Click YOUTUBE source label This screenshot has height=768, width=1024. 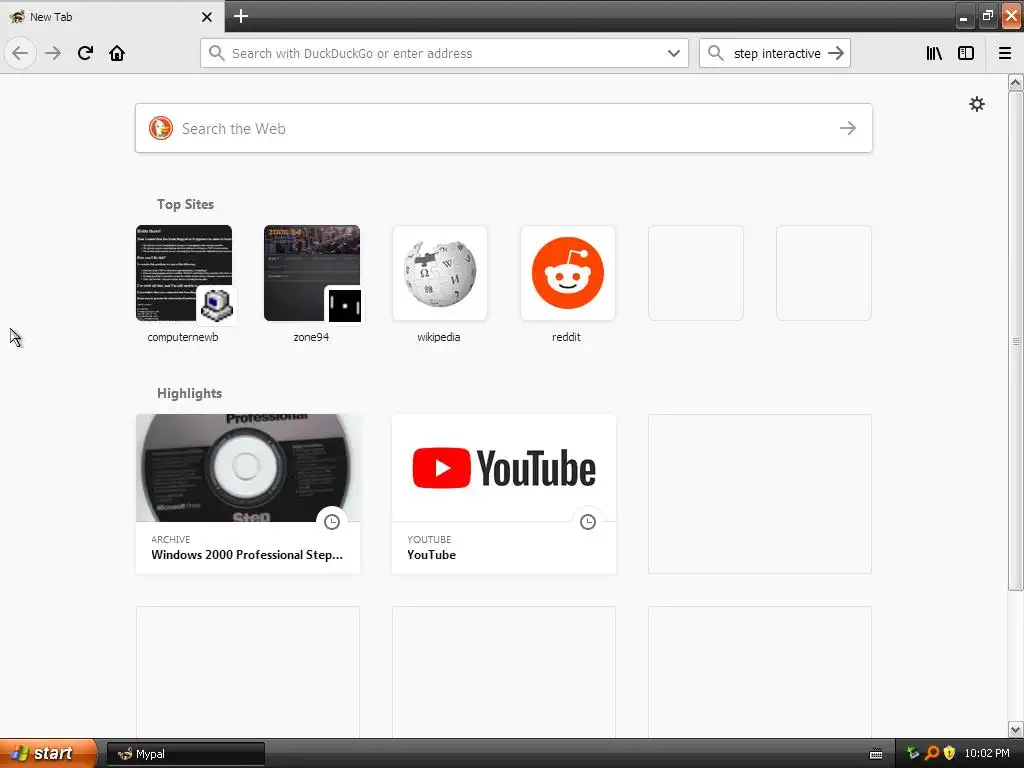429,539
